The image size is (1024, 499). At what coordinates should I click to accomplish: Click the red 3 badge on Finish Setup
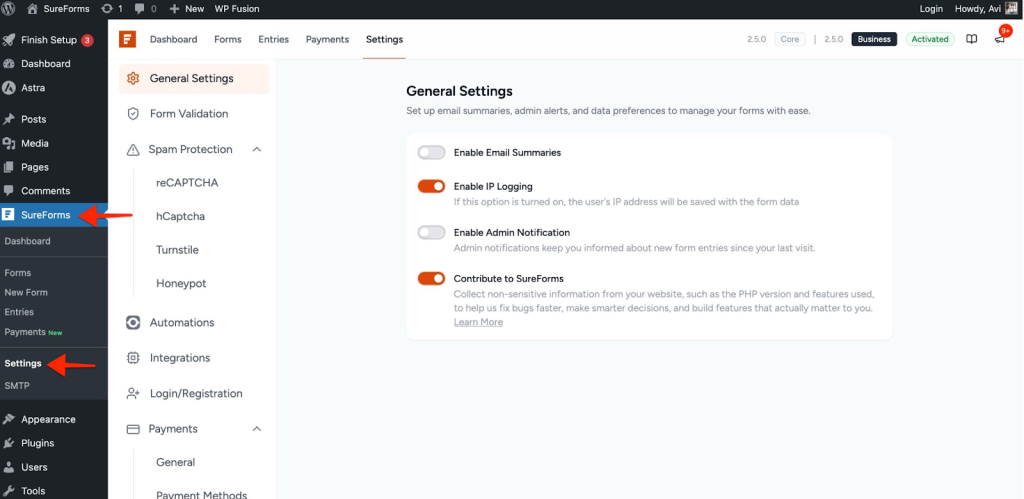(87, 40)
